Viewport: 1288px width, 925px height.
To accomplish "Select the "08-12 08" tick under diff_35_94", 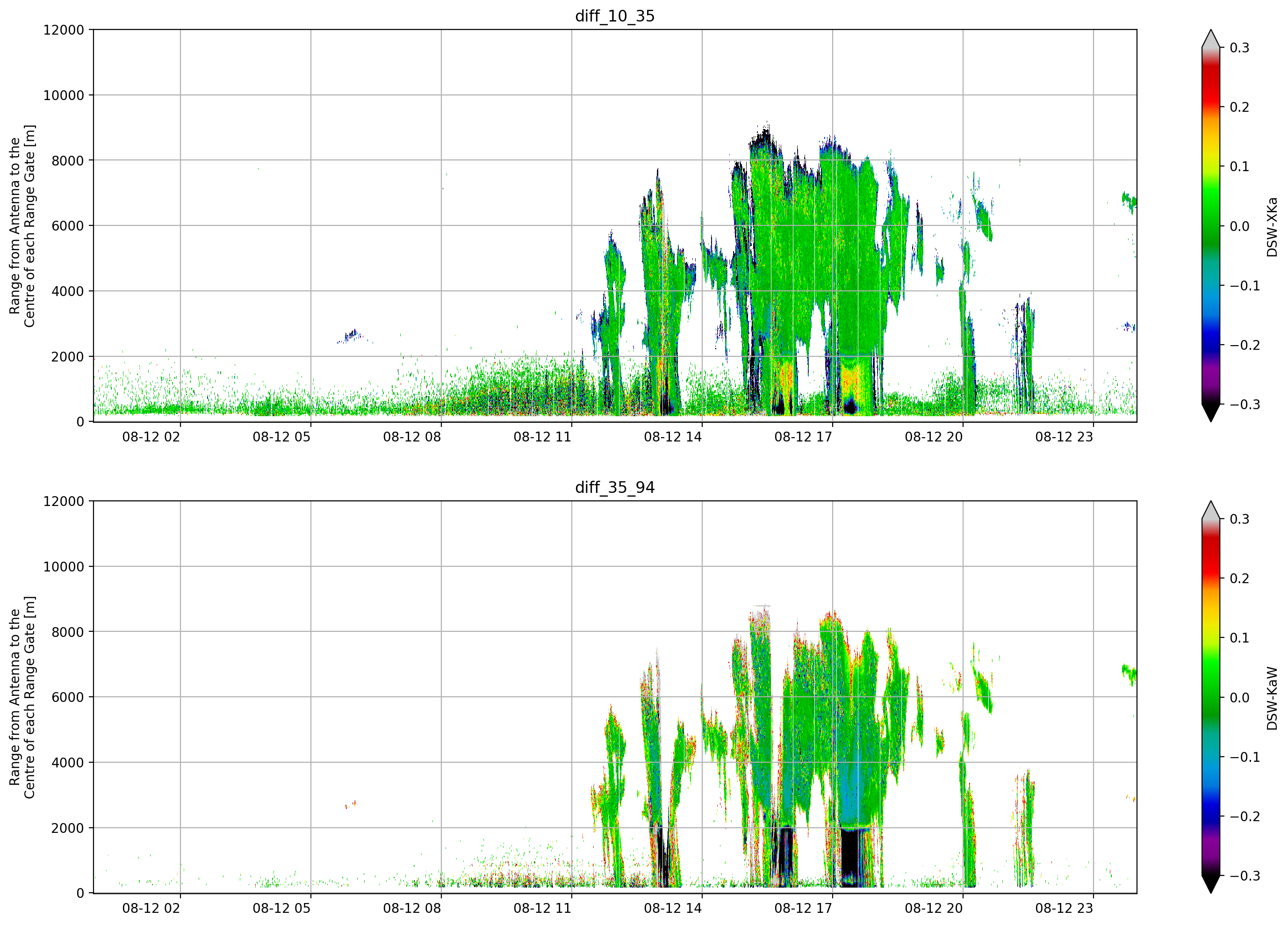I will pos(412,909).
